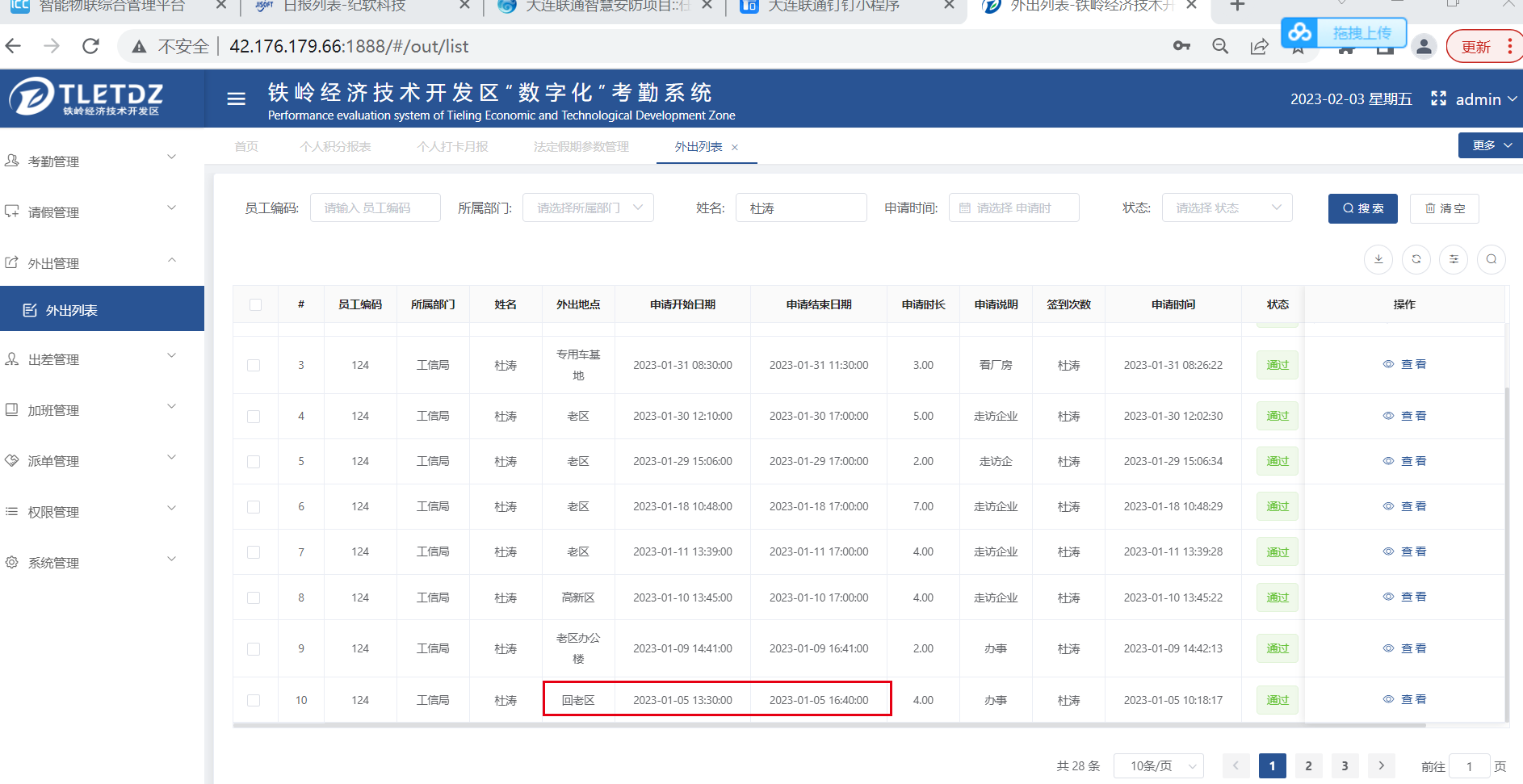Click the view eye icon in the 2023-01-11 row

1388,551
